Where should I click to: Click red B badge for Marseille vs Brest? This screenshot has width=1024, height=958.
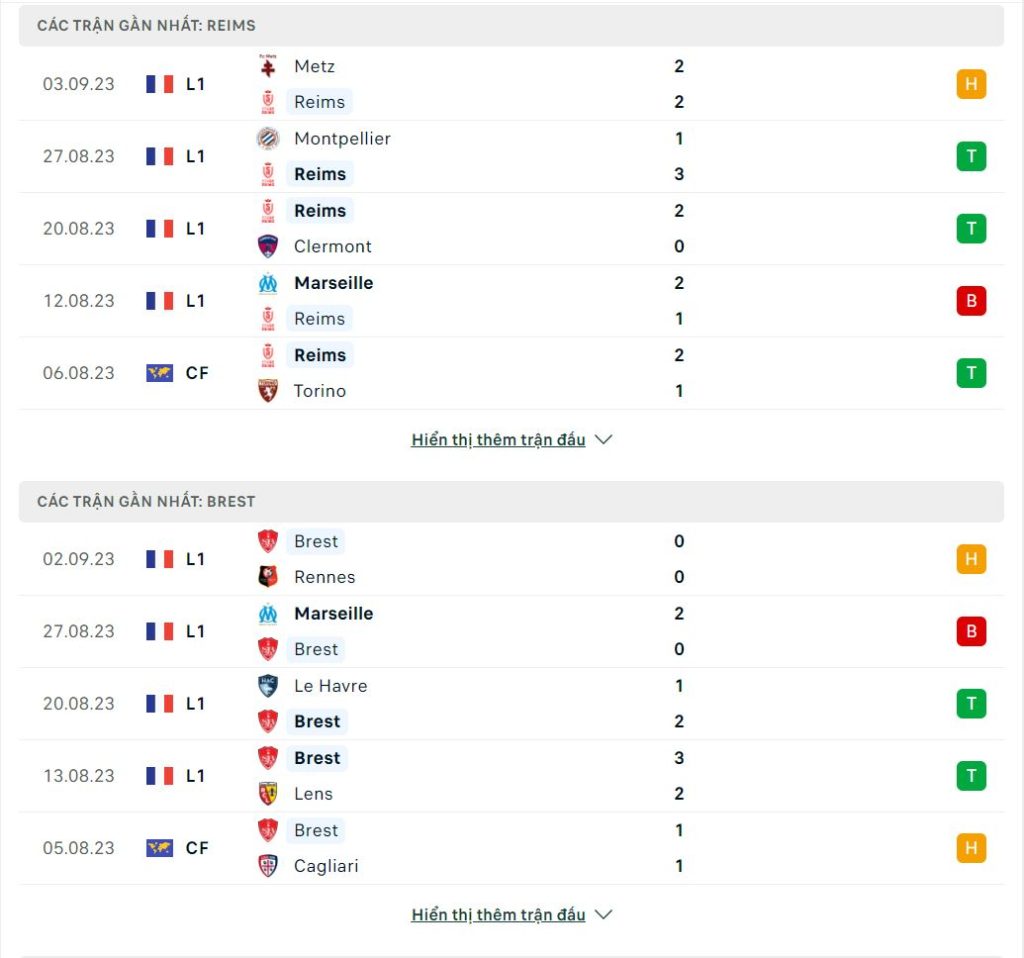pyautogui.click(x=971, y=631)
